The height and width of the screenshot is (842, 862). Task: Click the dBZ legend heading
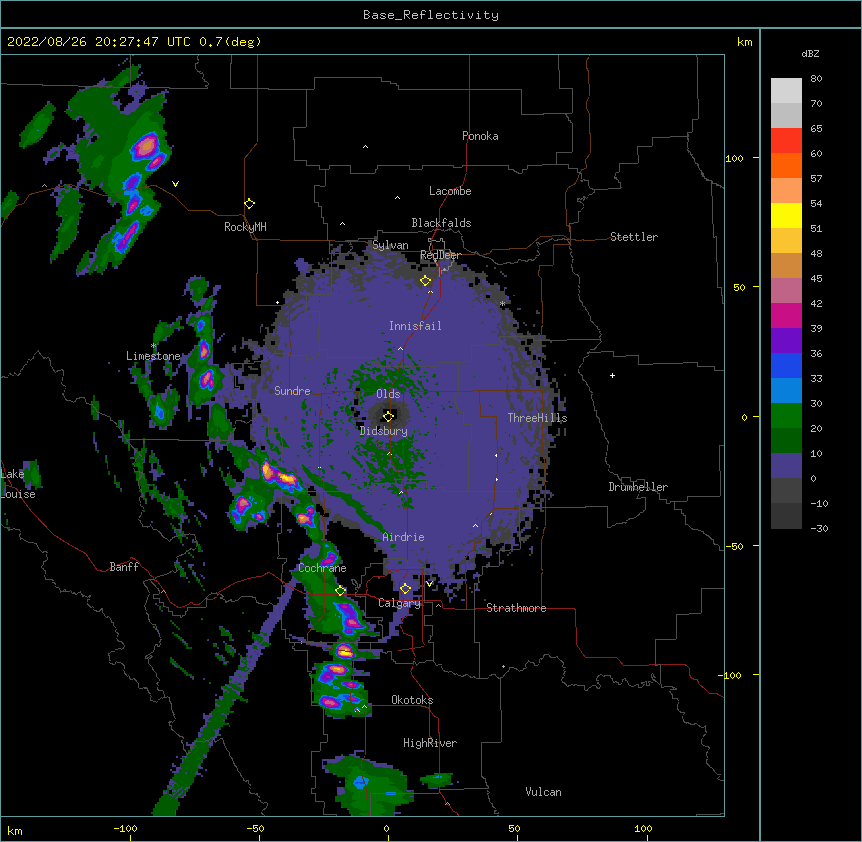pyautogui.click(x=810, y=53)
